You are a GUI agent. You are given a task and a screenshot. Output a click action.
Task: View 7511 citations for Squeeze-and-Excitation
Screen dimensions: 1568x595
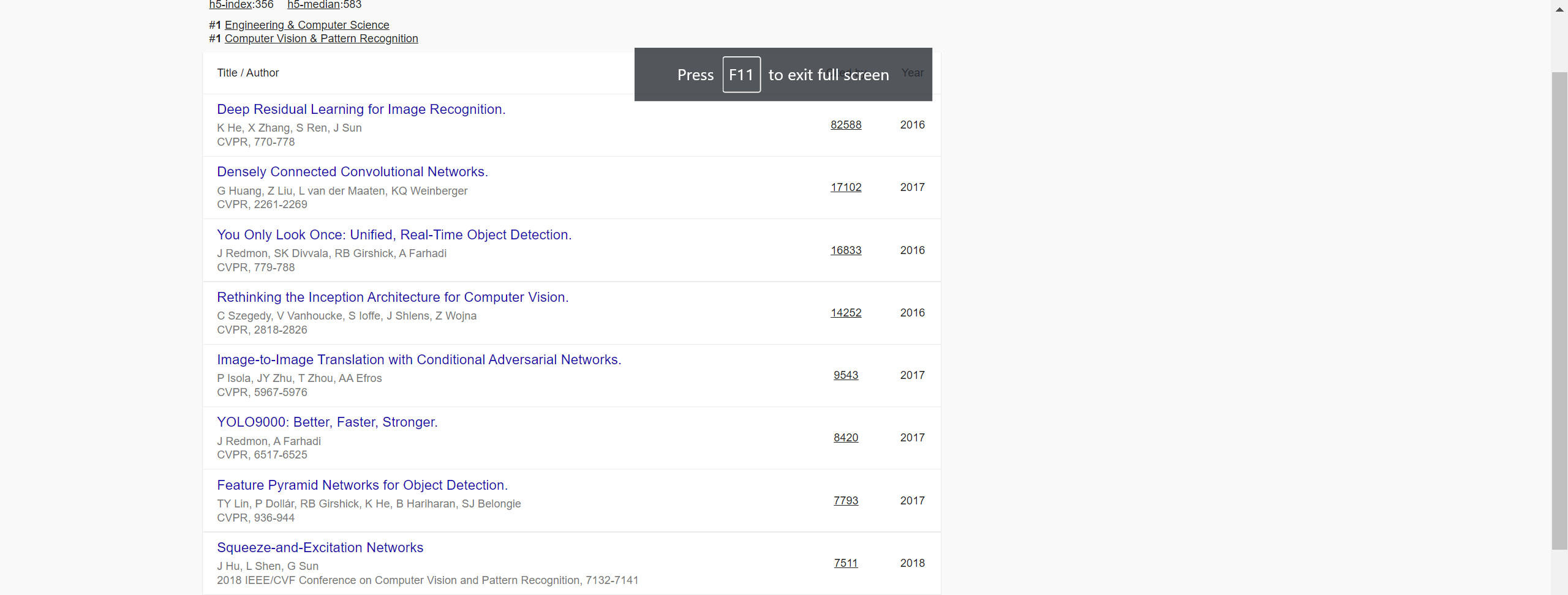tap(845, 563)
